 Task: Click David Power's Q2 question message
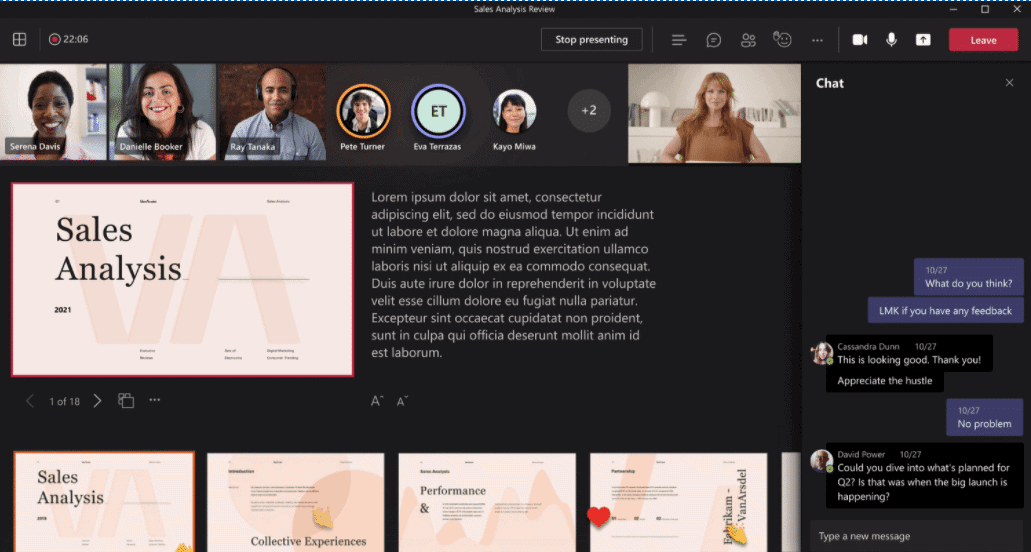(x=924, y=475)
